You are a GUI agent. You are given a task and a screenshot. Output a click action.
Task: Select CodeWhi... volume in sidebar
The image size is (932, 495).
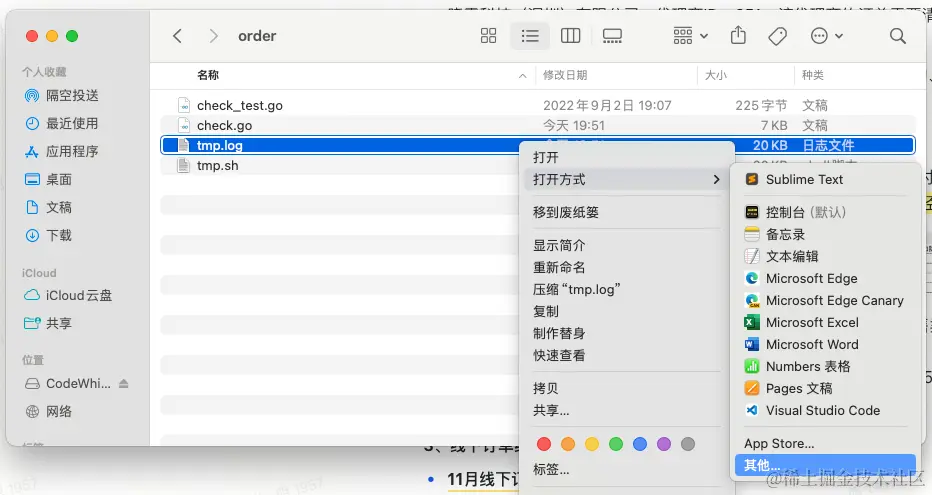pyautogui.click(x=68, y=383)
